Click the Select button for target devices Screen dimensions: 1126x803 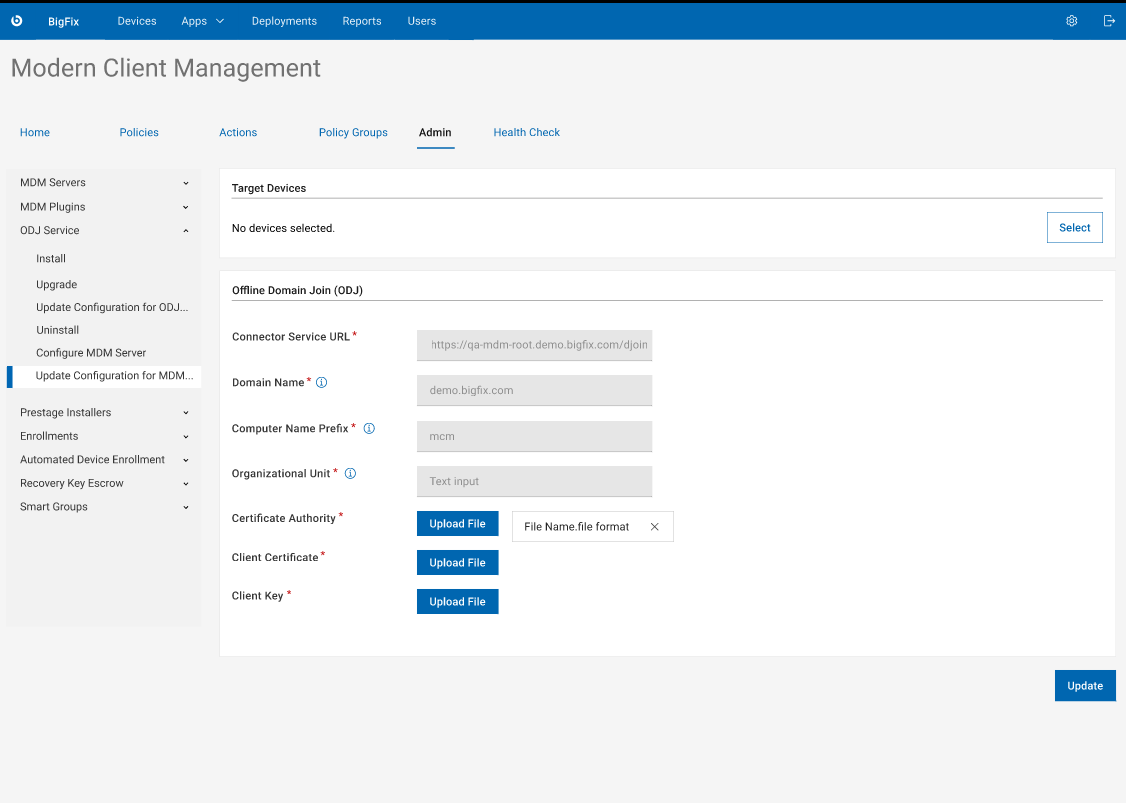click(x=1074, y=228)
